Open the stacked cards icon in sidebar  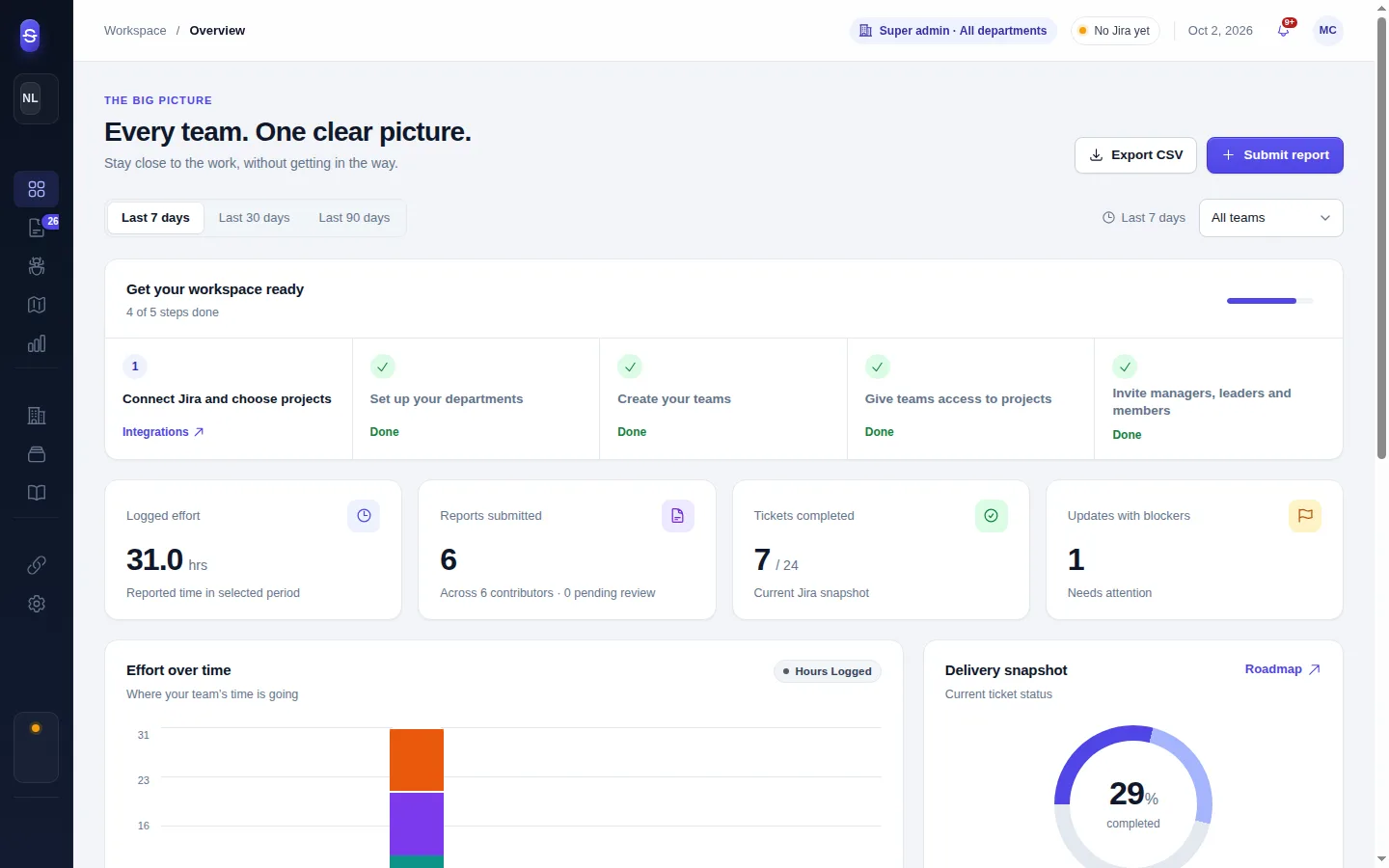coord(37,454)
